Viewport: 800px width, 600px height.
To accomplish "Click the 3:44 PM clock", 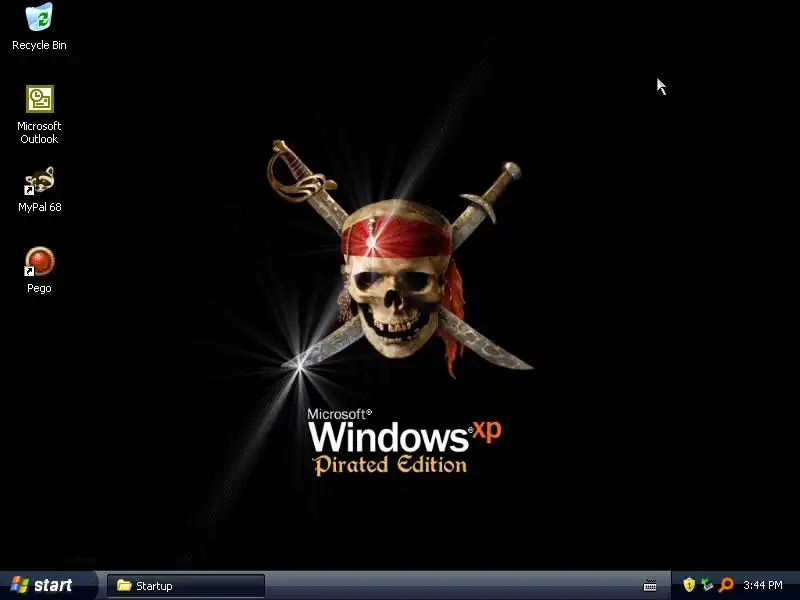I will pos(763,585).
